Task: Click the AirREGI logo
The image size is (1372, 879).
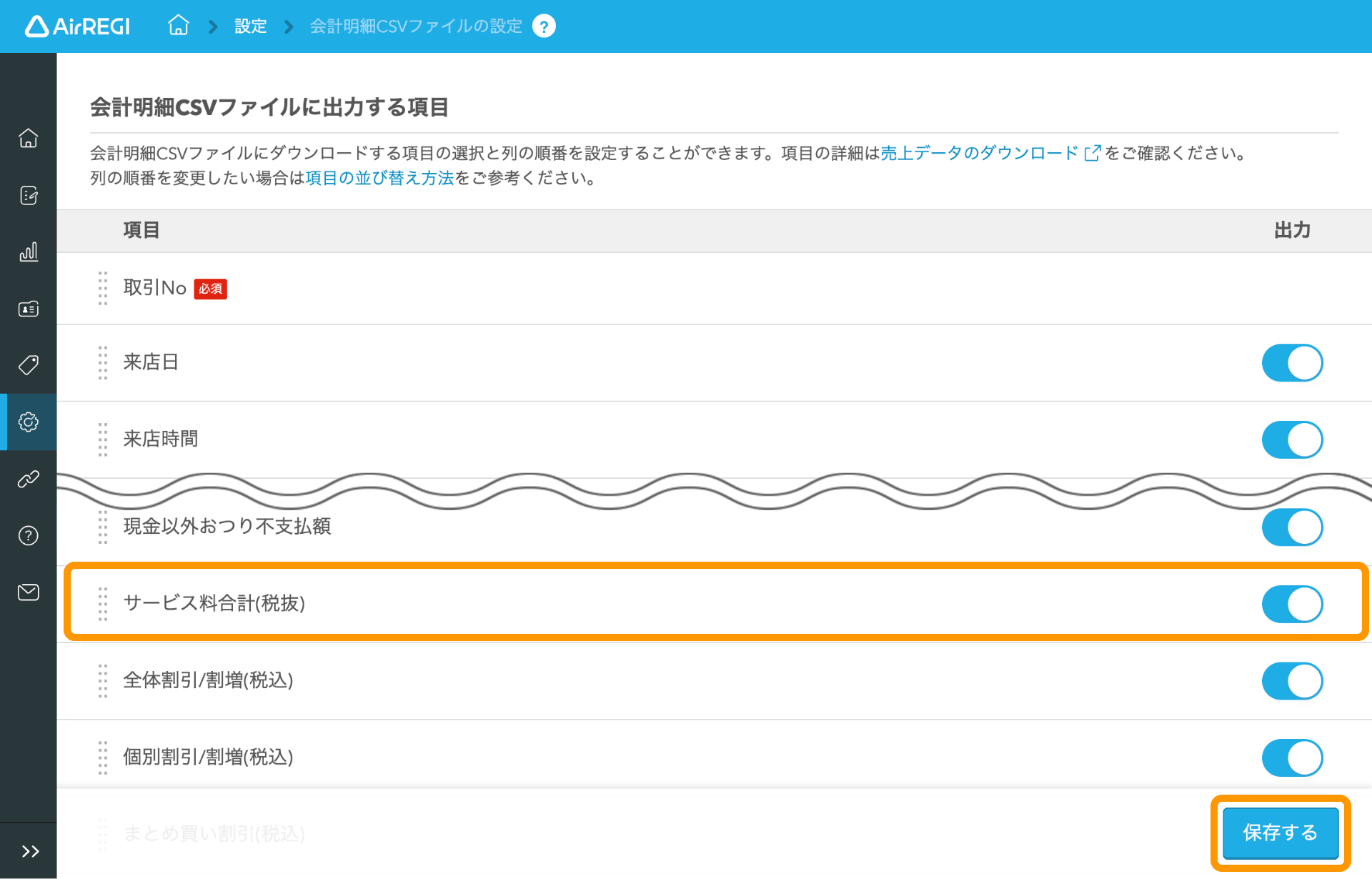Action: (x=77, y=26)
